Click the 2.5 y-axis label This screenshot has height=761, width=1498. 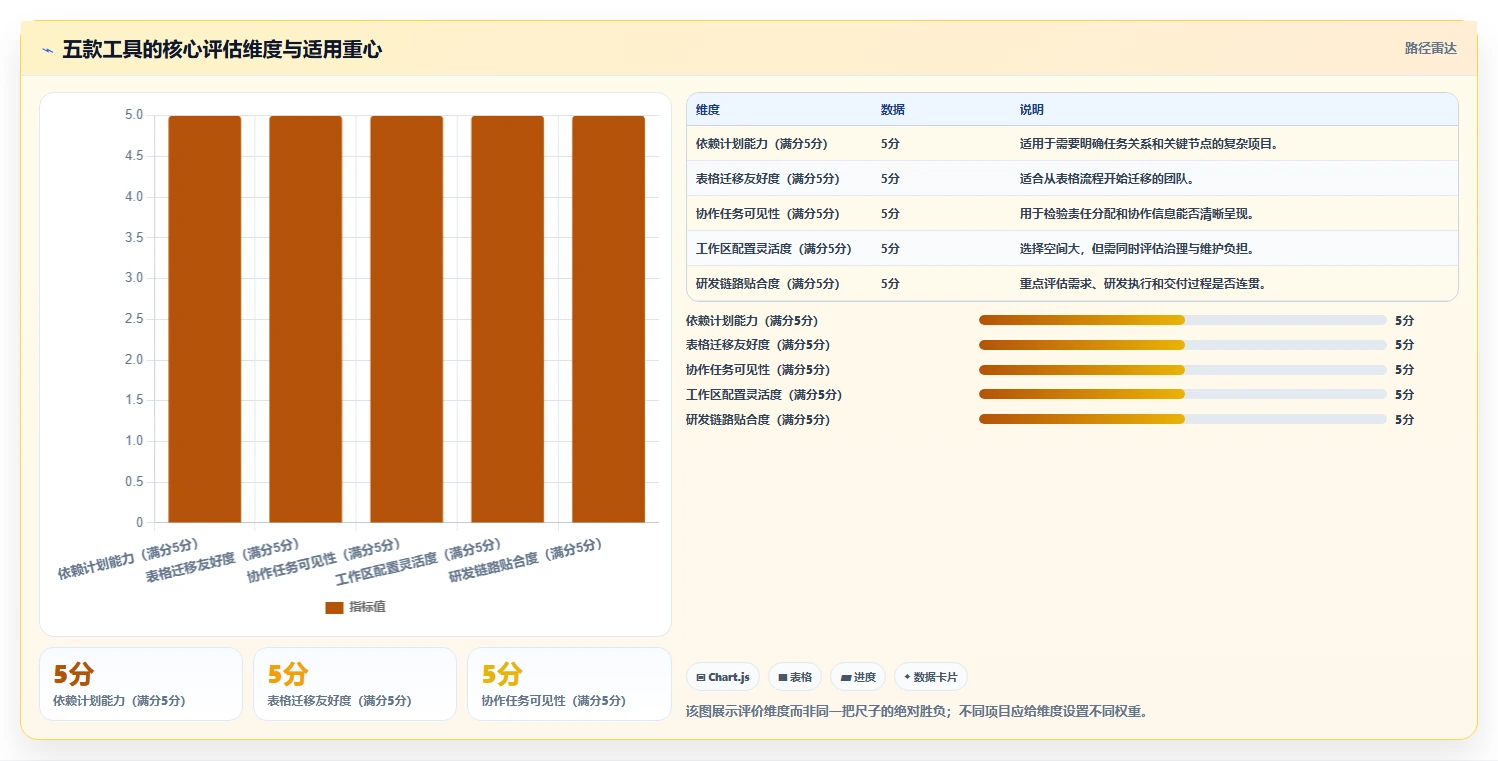(133, 319)
